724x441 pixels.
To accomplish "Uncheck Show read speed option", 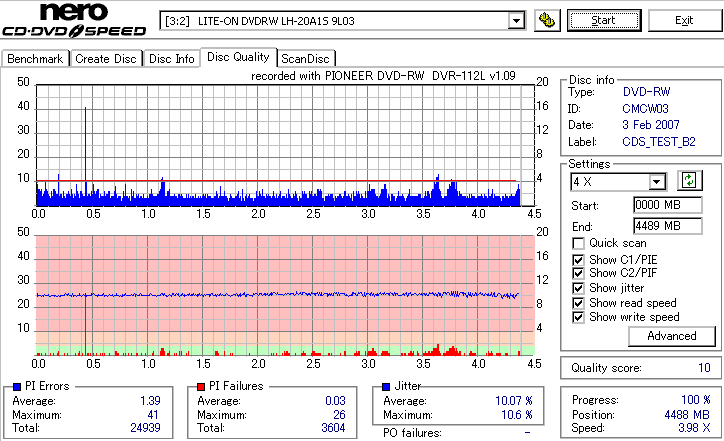I will pyautogui.click(x=578, y=303).
